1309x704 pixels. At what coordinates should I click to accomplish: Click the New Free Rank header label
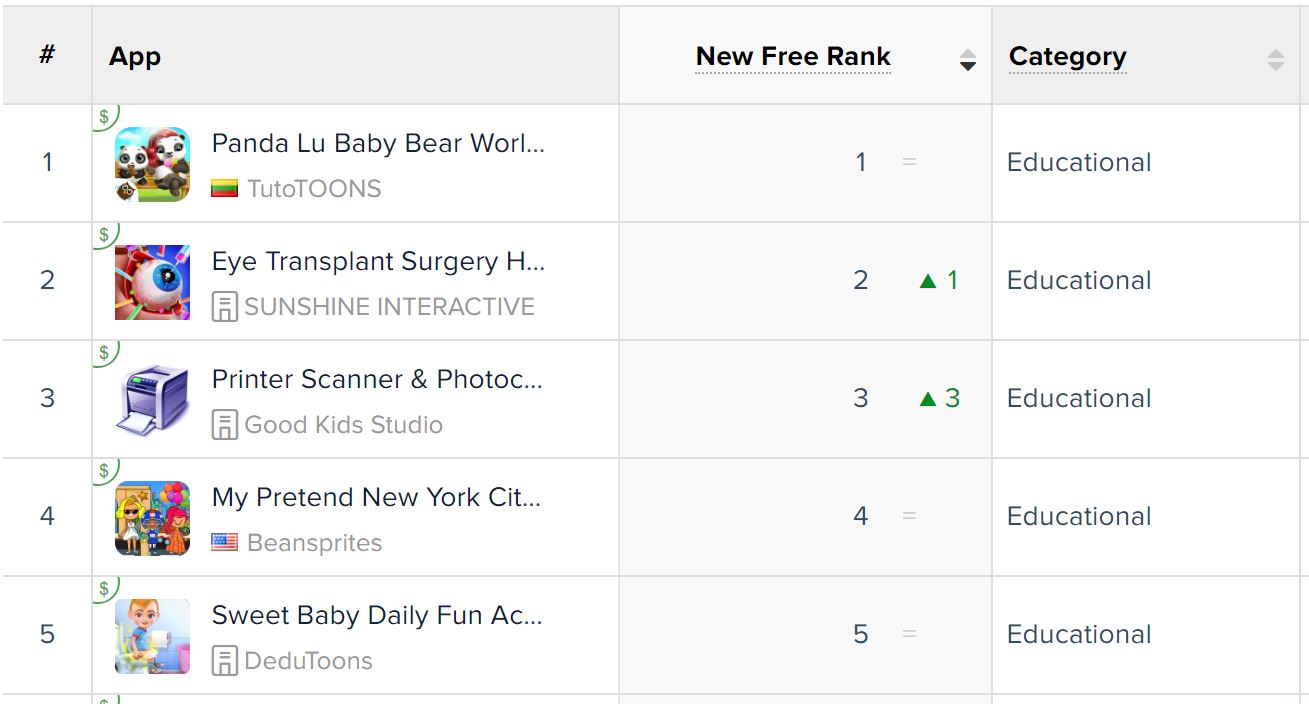click(793, 57)
